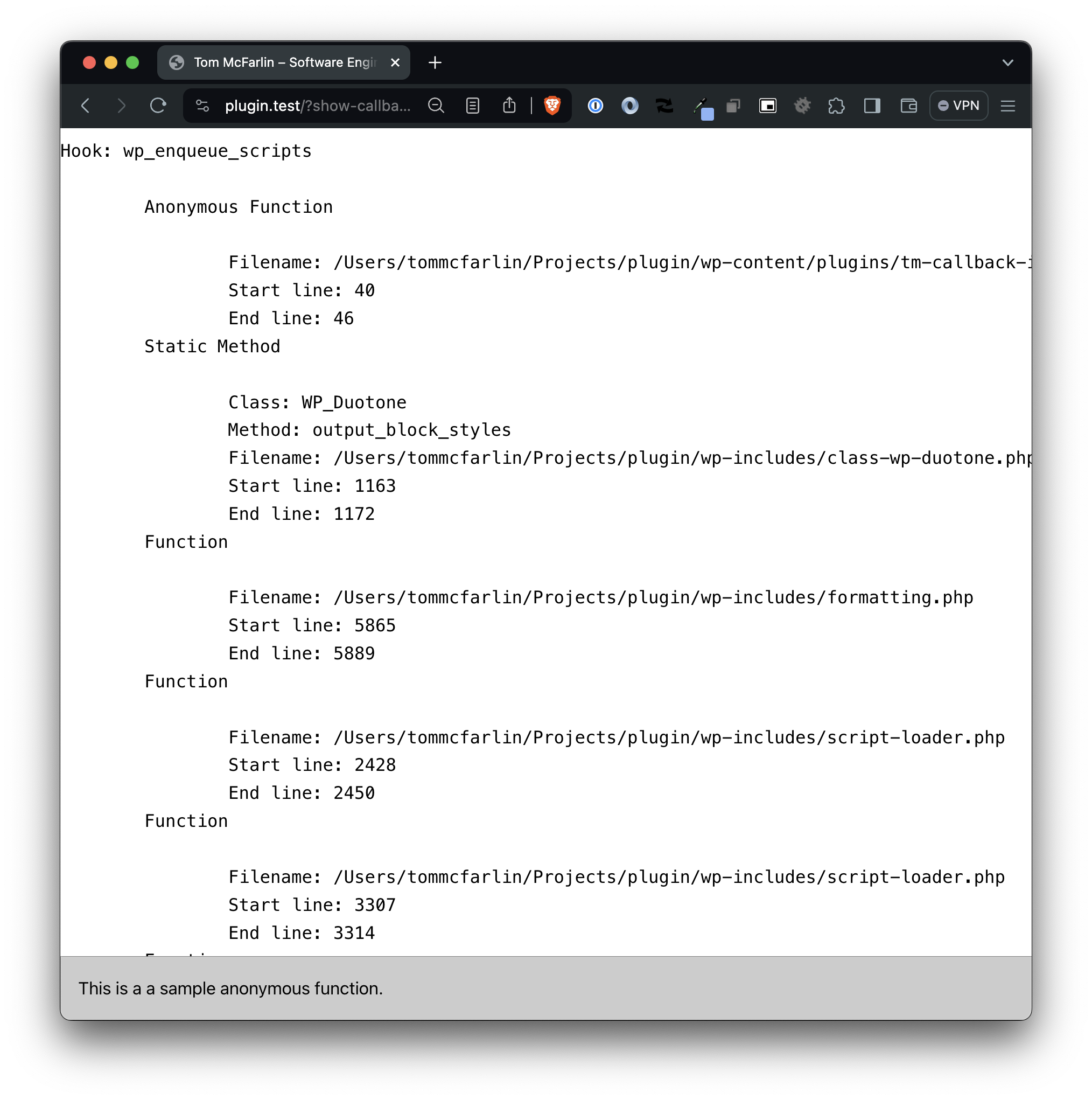
Task: Click the plugin.test URL in the address bar
Action: pos(318,106)
